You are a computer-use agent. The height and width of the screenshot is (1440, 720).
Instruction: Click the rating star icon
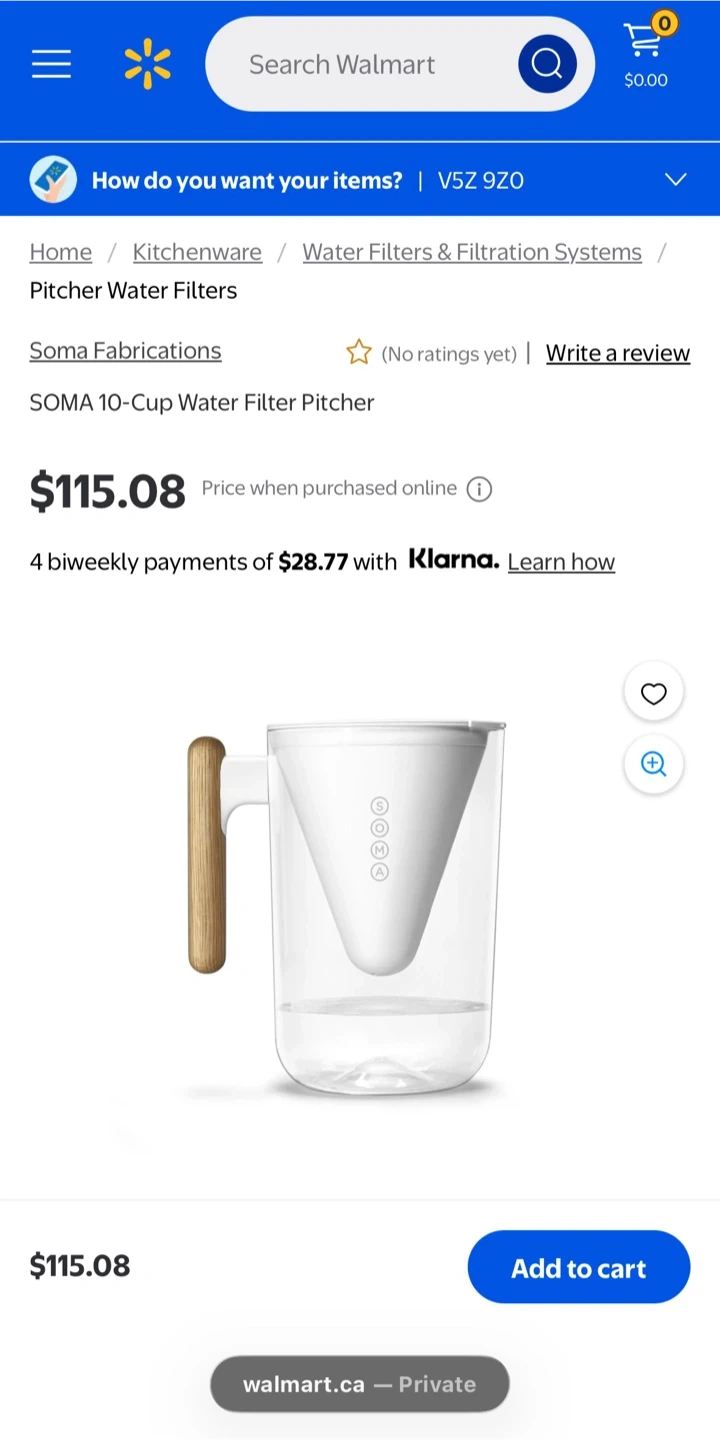[x=358, y=352]
